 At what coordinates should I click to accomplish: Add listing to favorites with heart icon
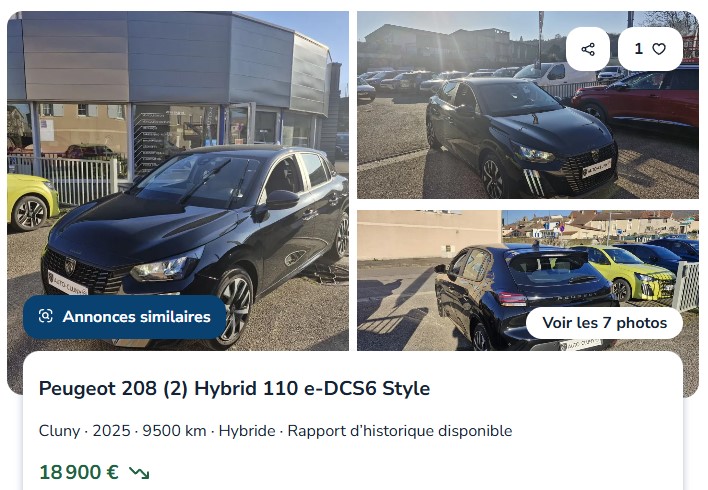click(659, 49)
